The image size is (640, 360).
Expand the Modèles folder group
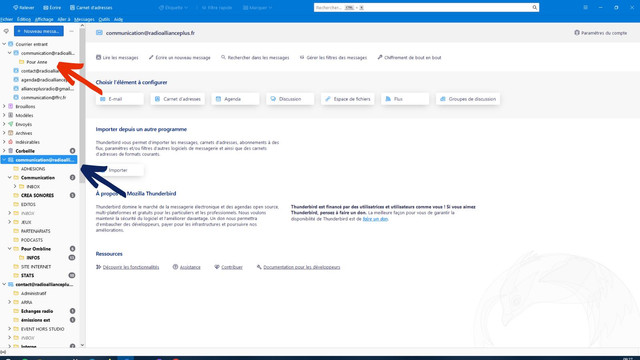coord(4,115)
